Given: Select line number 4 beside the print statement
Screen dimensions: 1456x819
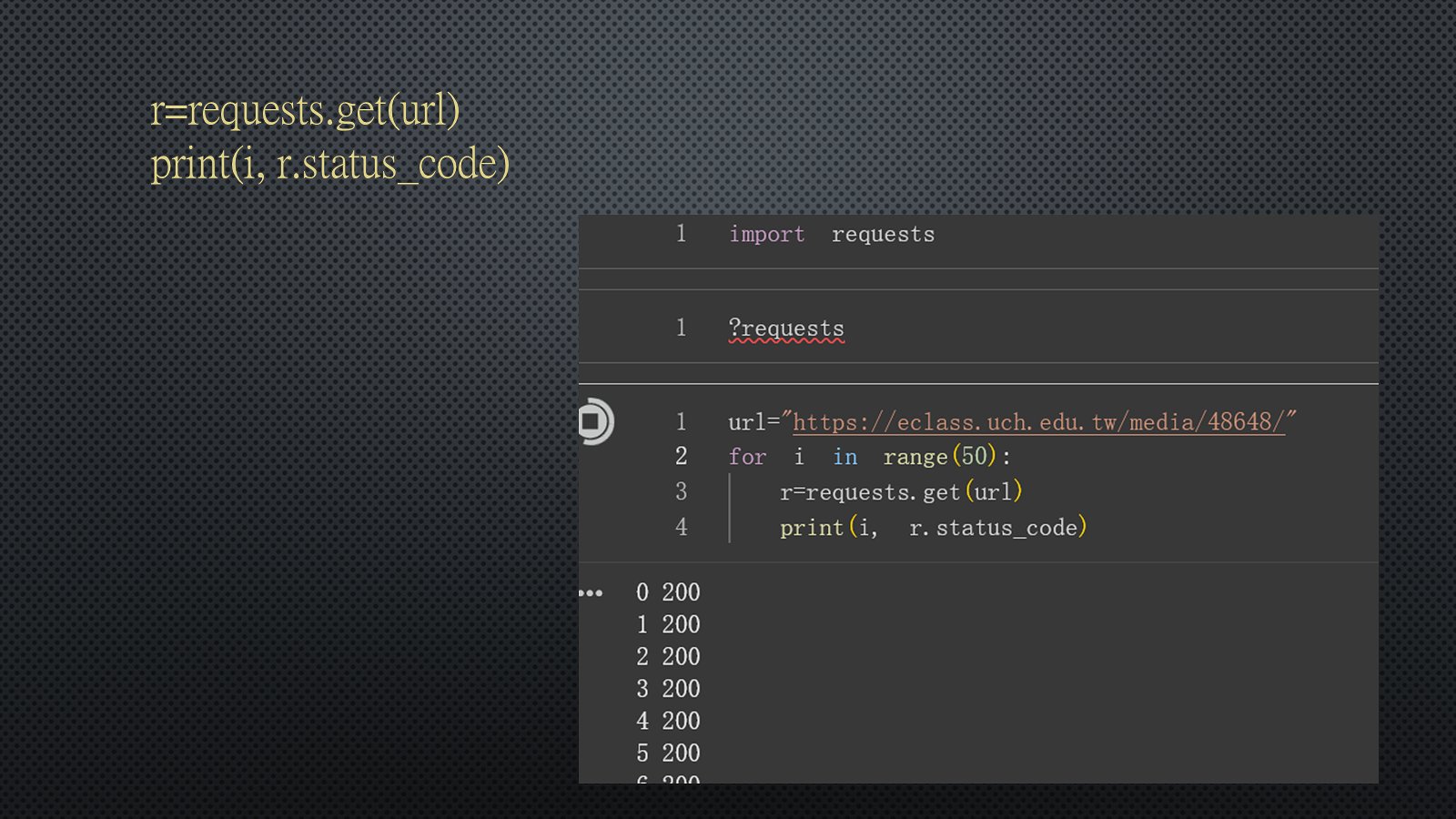Looking at the screenshot, I should (x=681, y=528).
